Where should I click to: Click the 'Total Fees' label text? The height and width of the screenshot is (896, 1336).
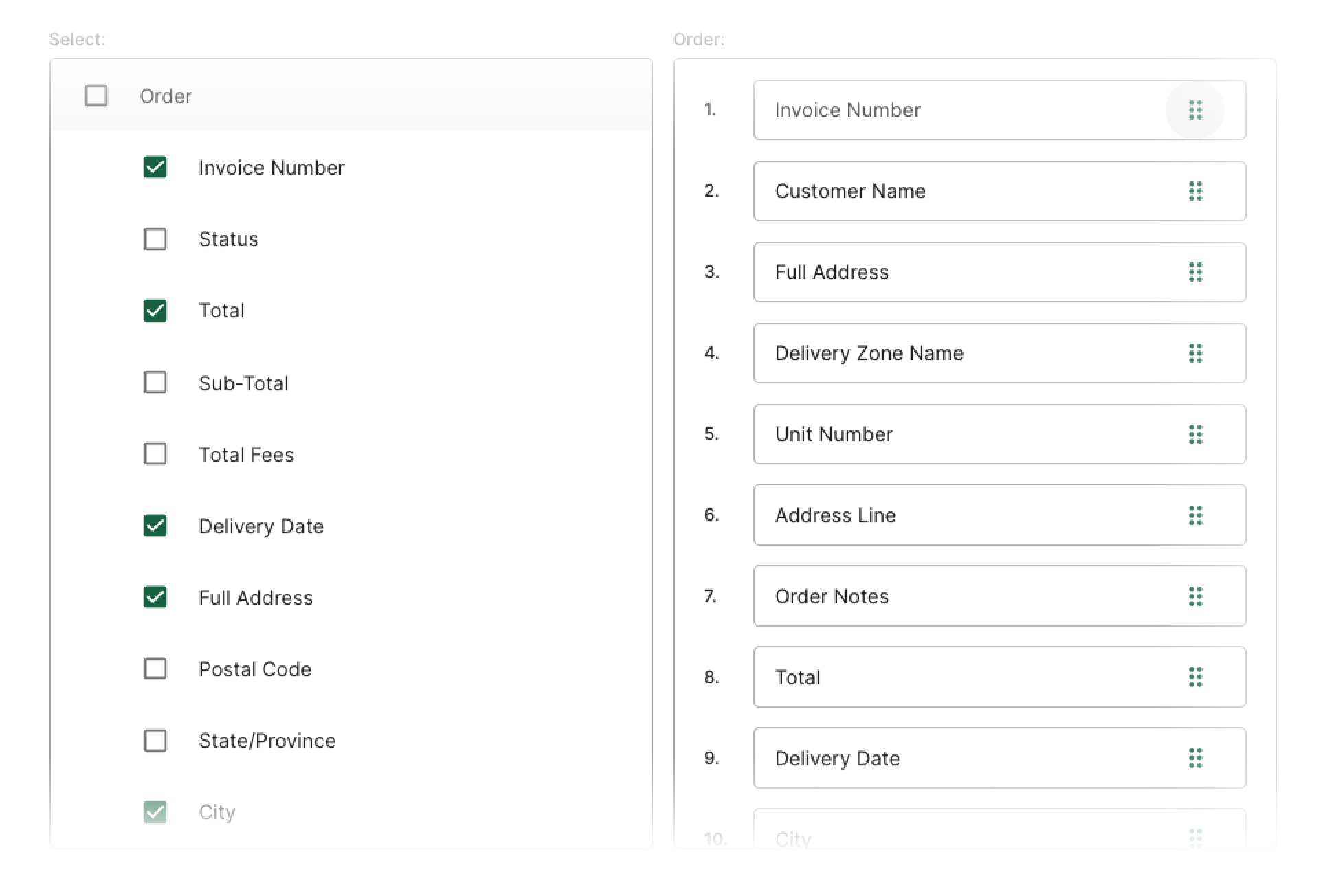(246, 455)
